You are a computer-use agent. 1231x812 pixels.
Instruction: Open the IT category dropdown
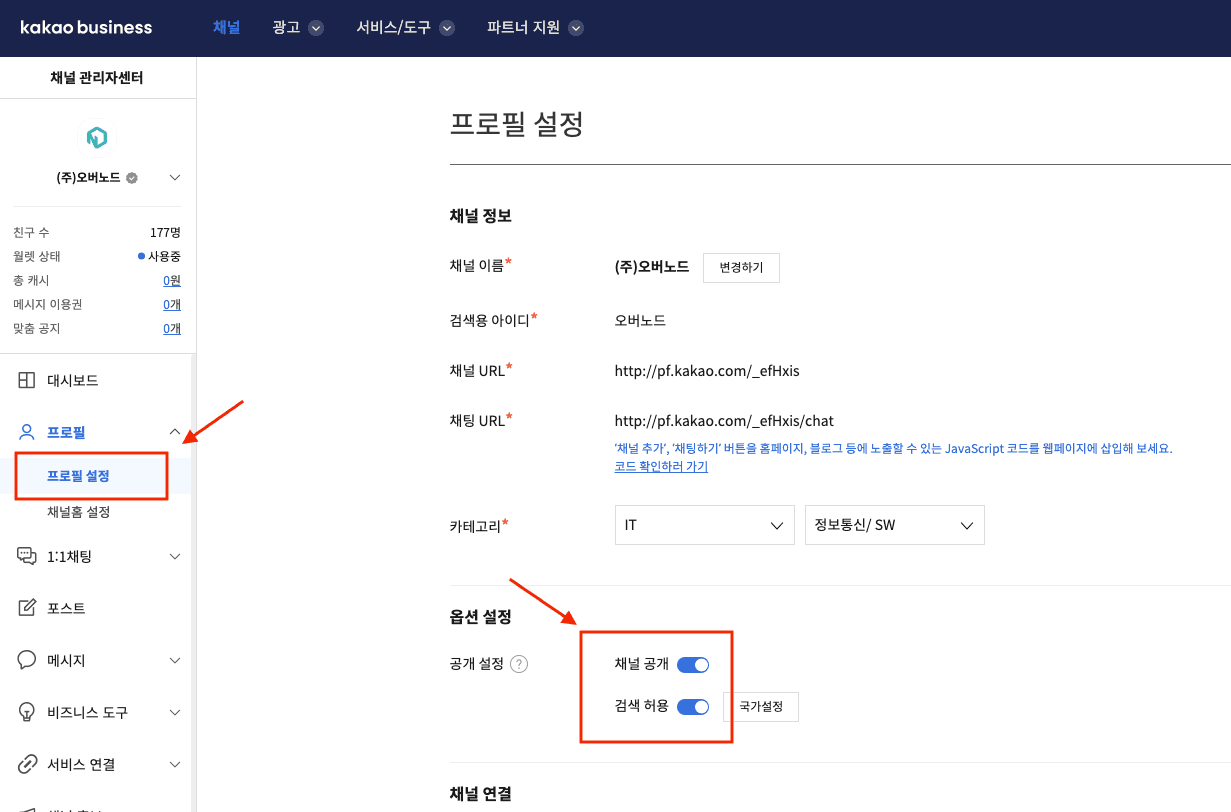coord(705,525)
